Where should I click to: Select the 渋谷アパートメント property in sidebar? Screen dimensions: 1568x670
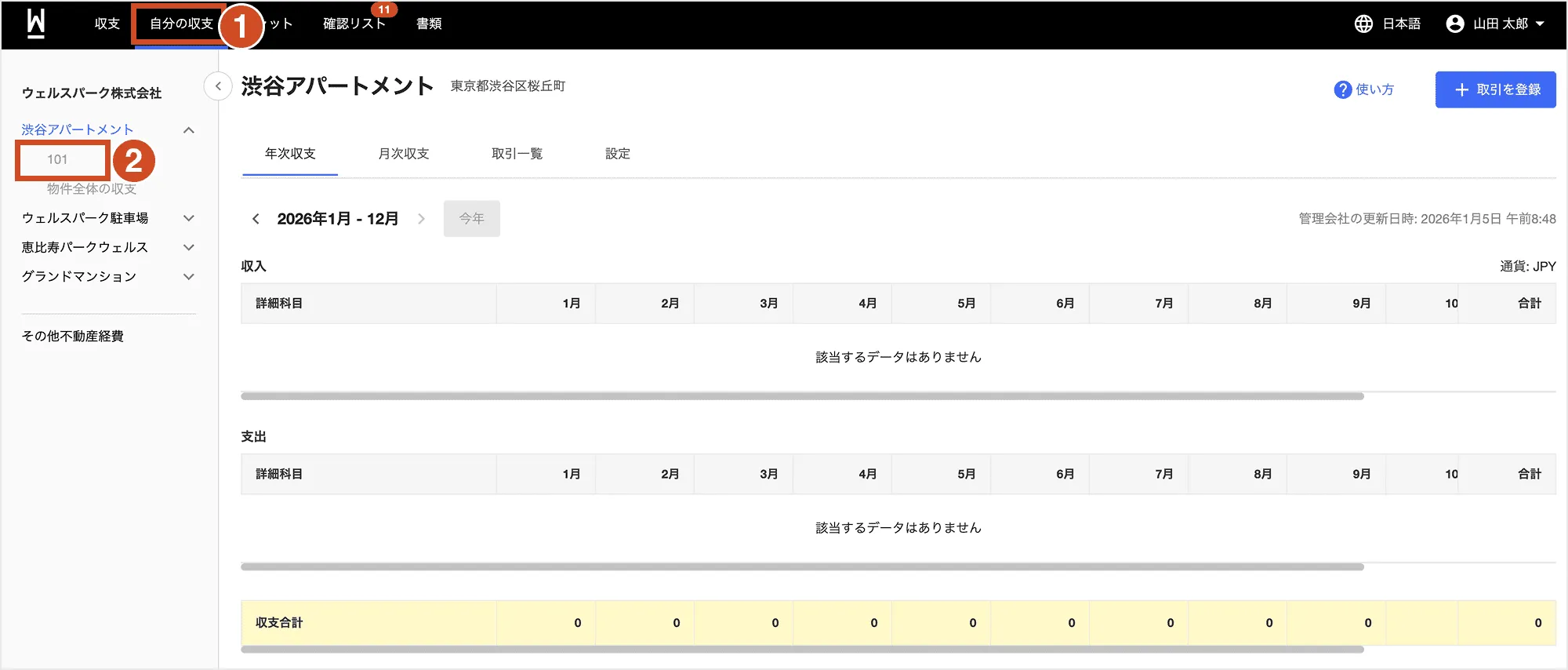point(78,129)
